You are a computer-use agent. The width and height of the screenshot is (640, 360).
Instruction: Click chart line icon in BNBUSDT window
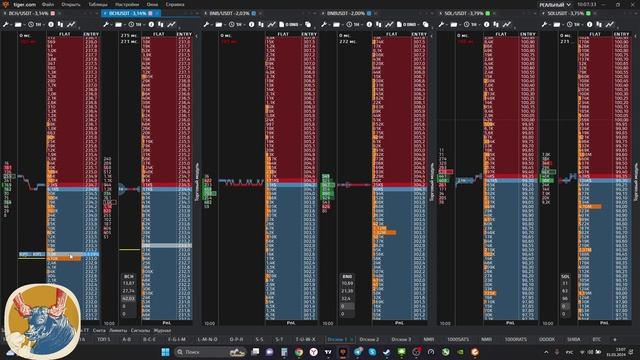[x=389, y=24]
